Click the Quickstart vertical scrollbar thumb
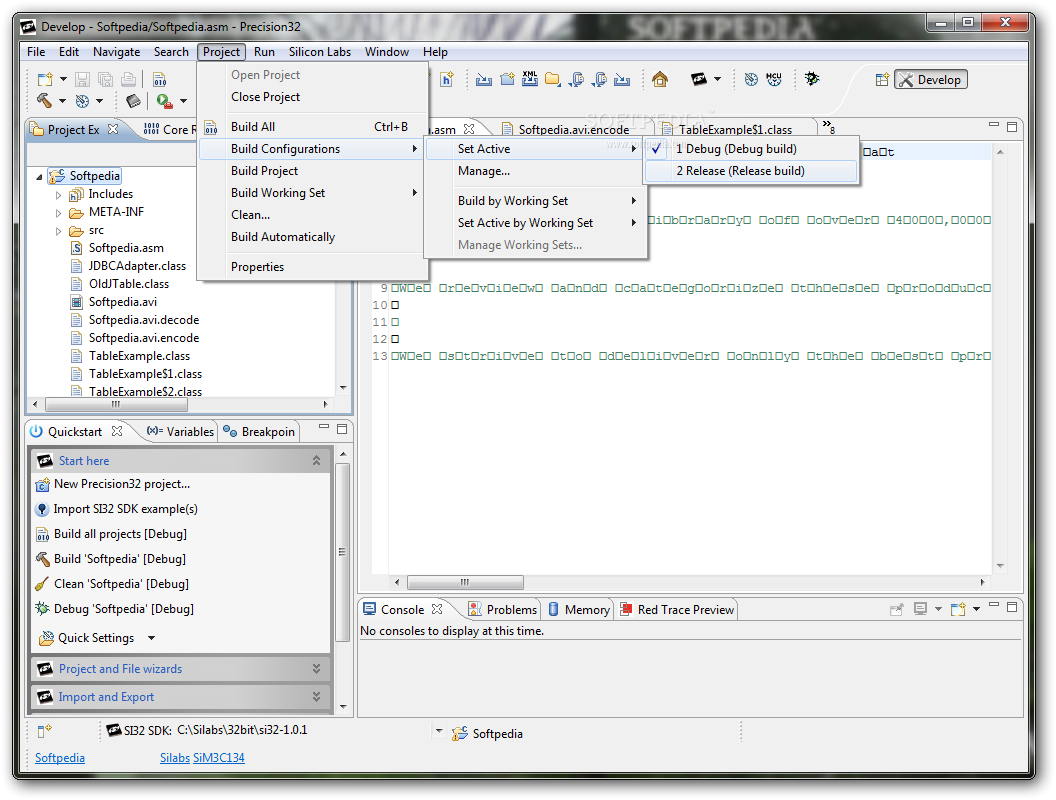The image size is (1056, 800). click(342, 552)
